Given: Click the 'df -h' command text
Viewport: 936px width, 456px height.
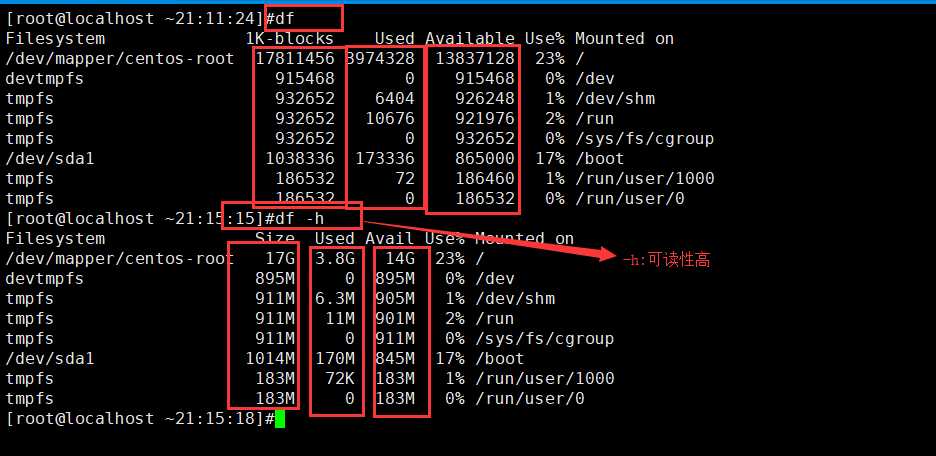Looking at the screenshot, I should (x=300, y=218).
